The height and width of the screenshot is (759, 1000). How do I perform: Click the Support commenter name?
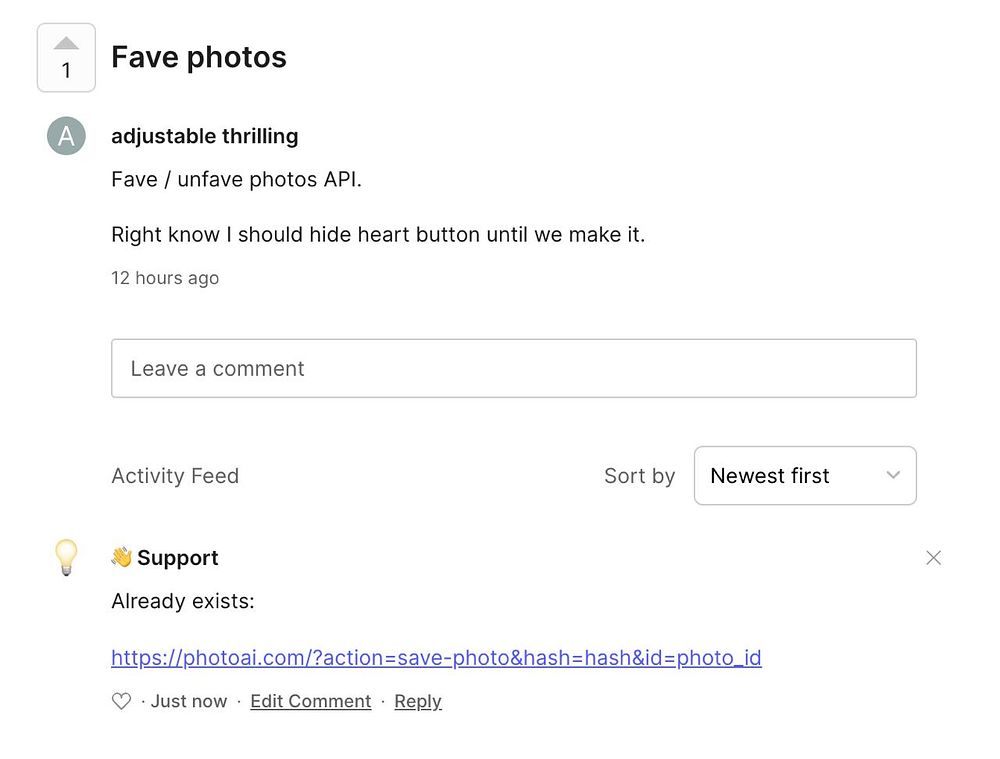coord(178,558)
